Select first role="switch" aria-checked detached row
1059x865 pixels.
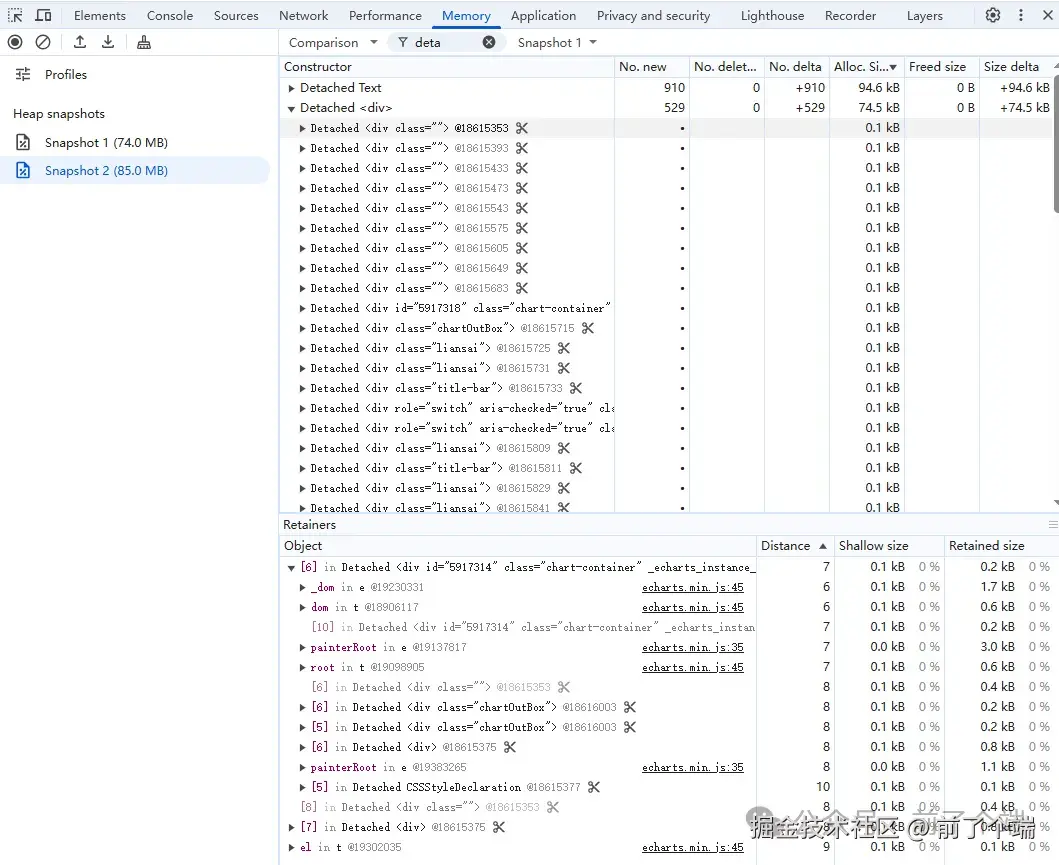665,409
